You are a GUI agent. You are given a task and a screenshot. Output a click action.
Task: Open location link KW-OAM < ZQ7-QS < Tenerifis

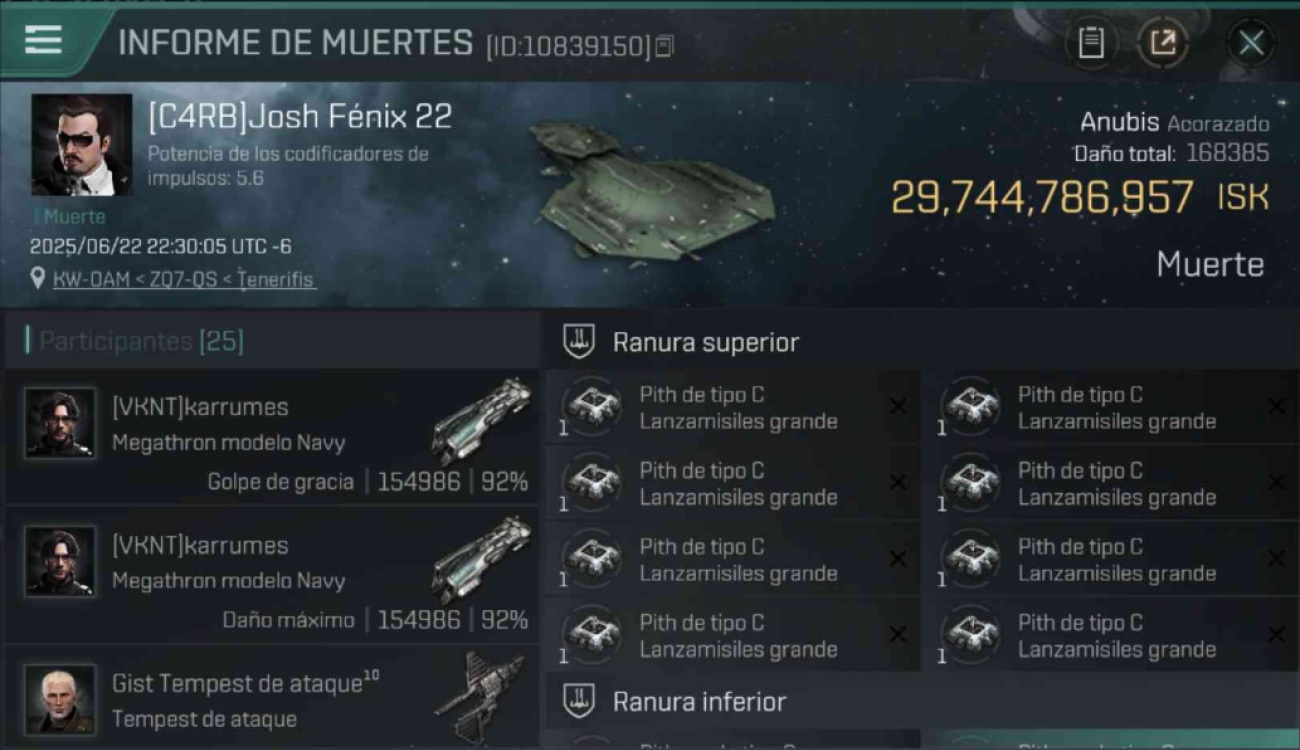[183, 280]
